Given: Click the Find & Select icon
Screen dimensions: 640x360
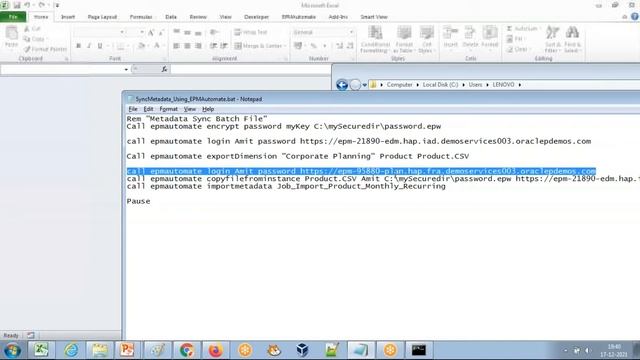Looking at the screenshot, I should pos(572,39).
